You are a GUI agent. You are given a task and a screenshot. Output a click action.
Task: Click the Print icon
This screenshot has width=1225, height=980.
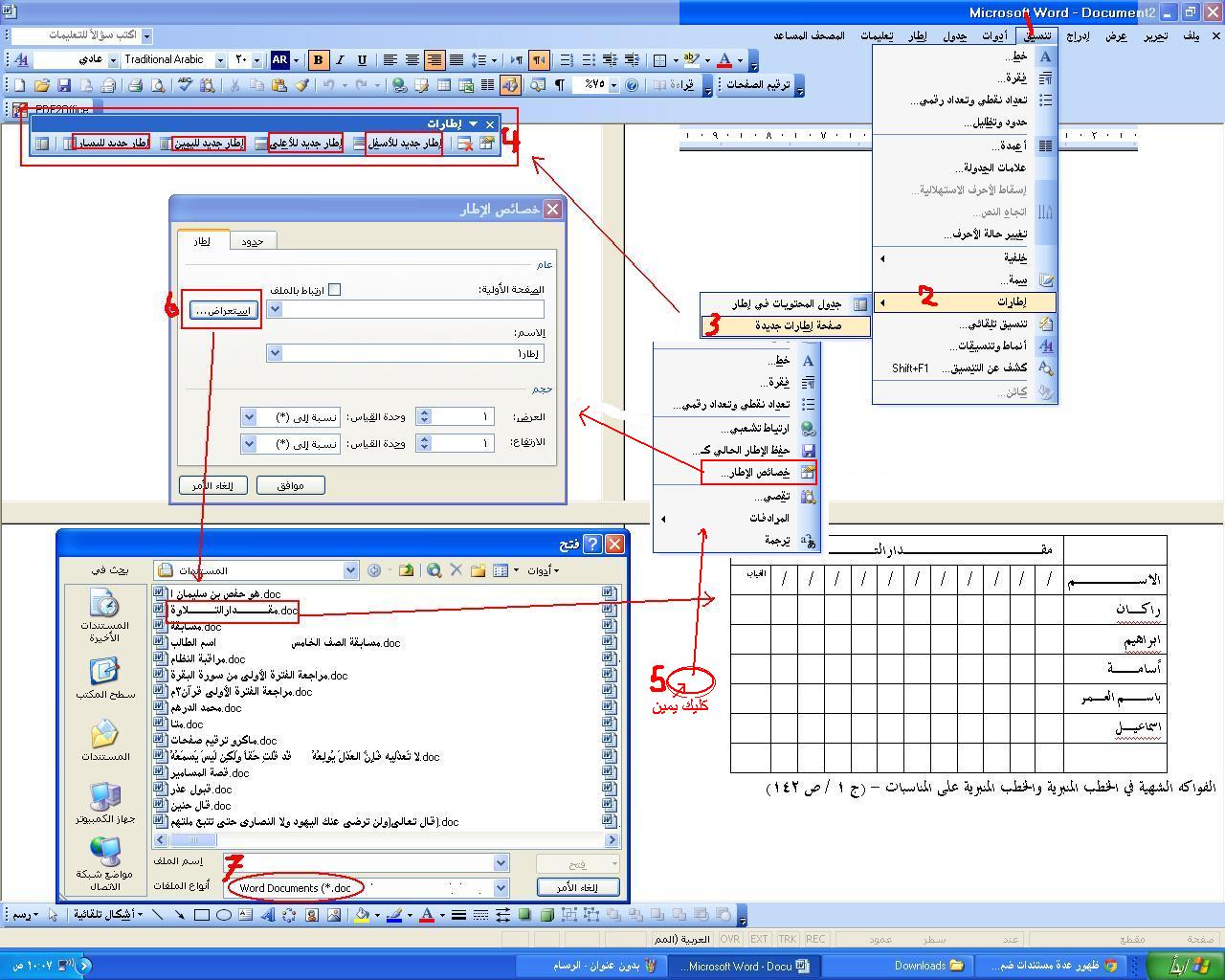pyautogui.click(x=136, y=85)
